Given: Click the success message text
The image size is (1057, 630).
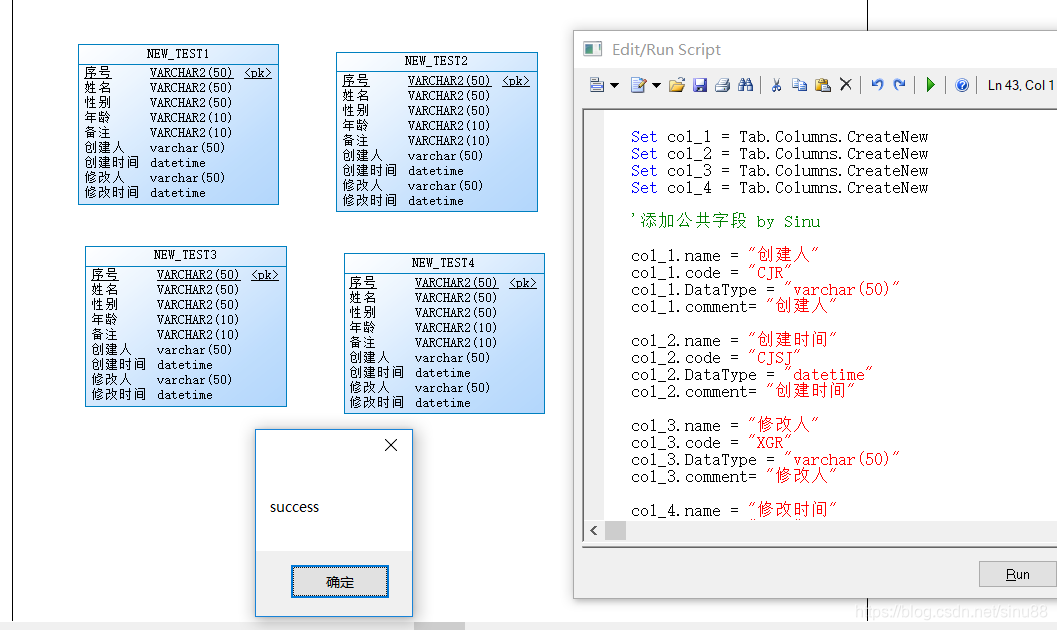Looking at the screenshot, I should [295, 507].
